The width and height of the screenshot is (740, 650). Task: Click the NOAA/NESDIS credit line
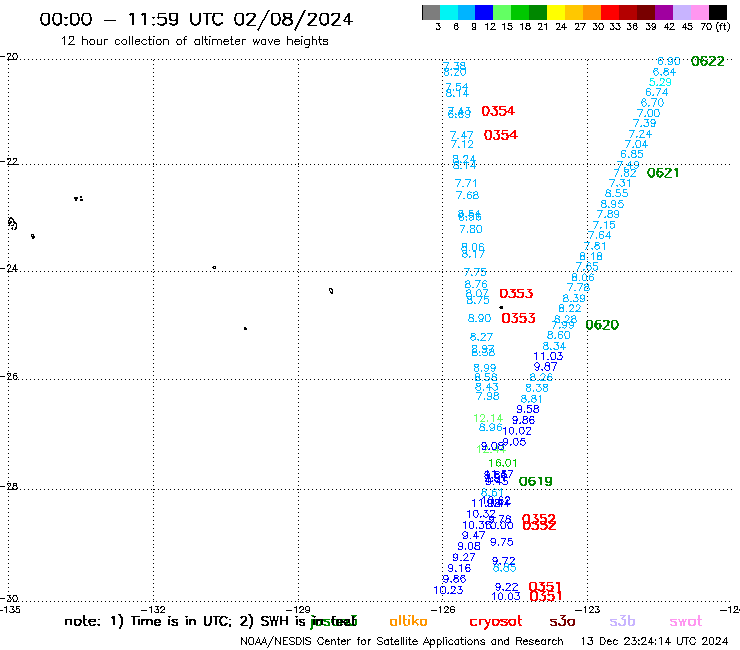click(x=402, y=642)
